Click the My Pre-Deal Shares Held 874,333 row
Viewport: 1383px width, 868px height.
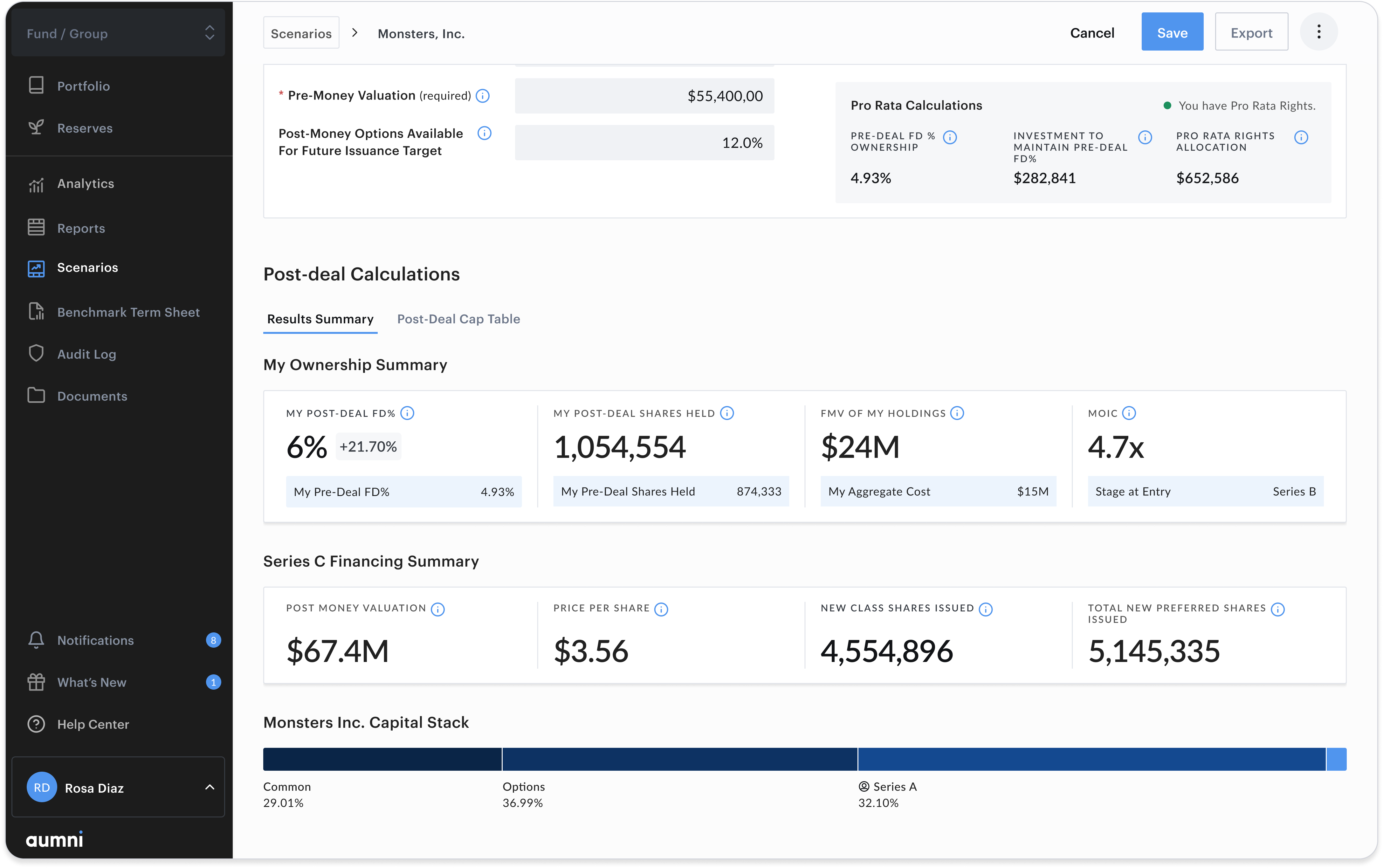[671, 492]
